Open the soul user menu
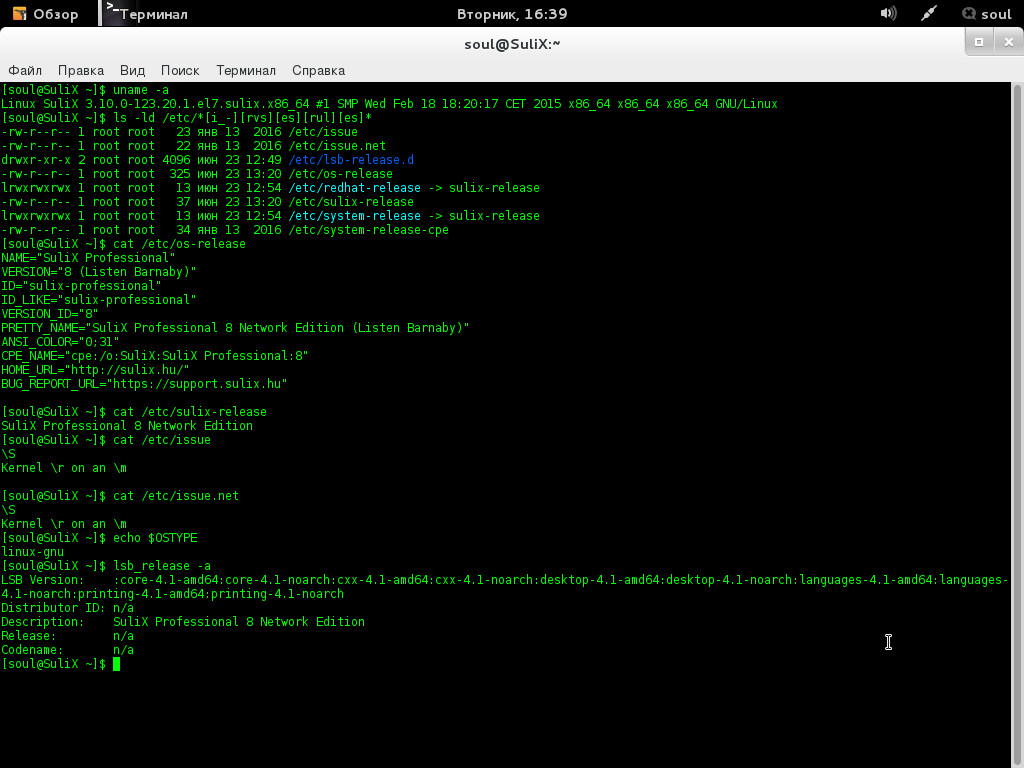The width and height of the screenshot is (1024, 768). (x=987, y=14)
